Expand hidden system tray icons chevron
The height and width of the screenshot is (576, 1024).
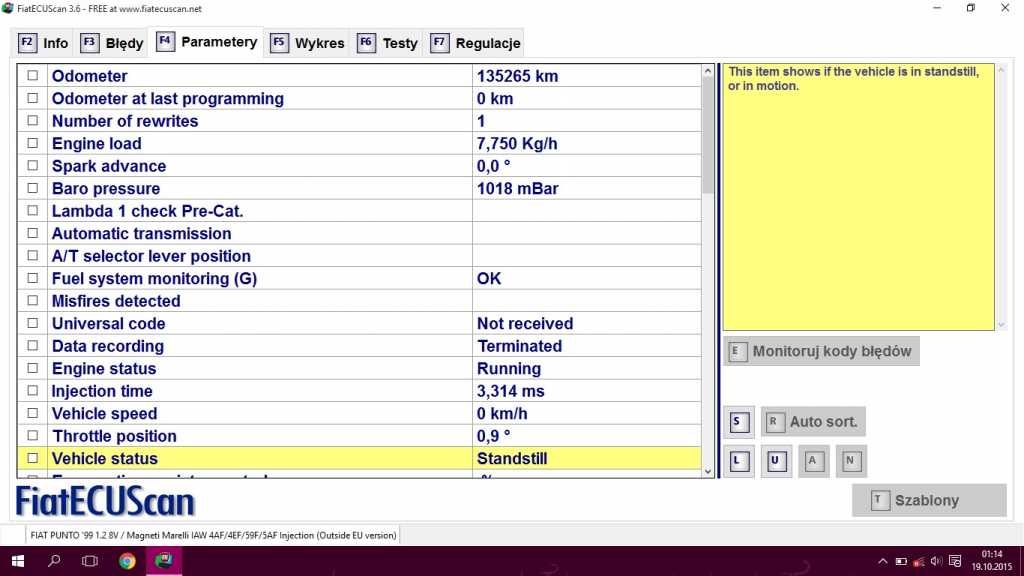pos(882,561)
